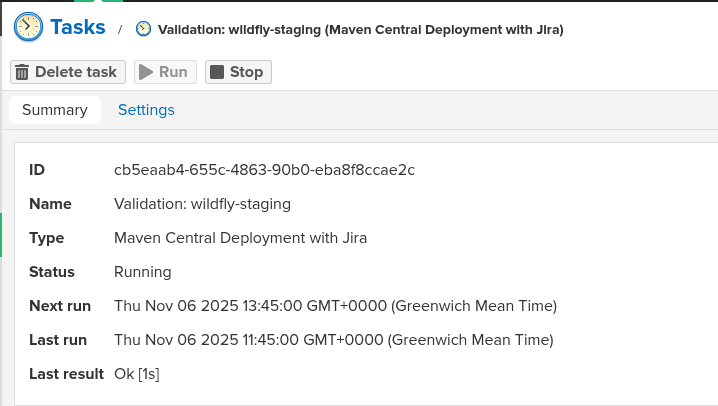Open the Tasks breadcrumb heading
This screenshot has height=406, width=718.
coord(77,28)
